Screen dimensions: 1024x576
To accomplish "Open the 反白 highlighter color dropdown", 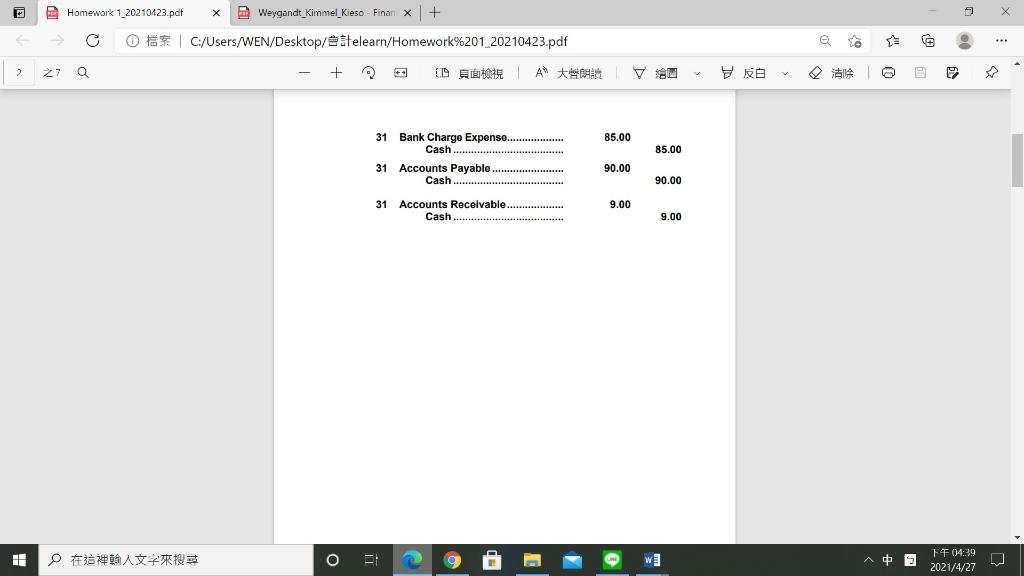I will click(786, 72).
